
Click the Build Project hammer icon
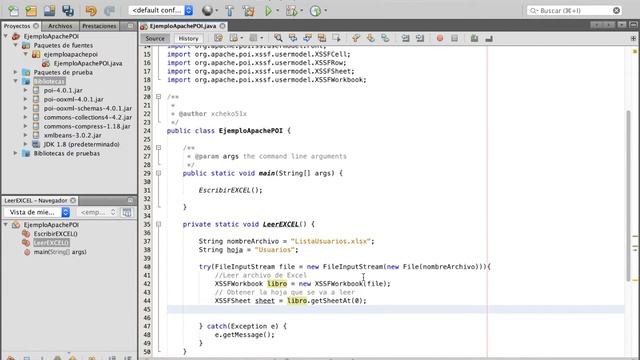[229, 11]
